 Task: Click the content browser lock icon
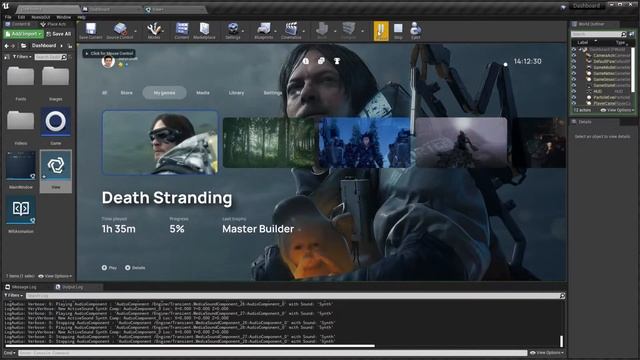coord(70,46)
